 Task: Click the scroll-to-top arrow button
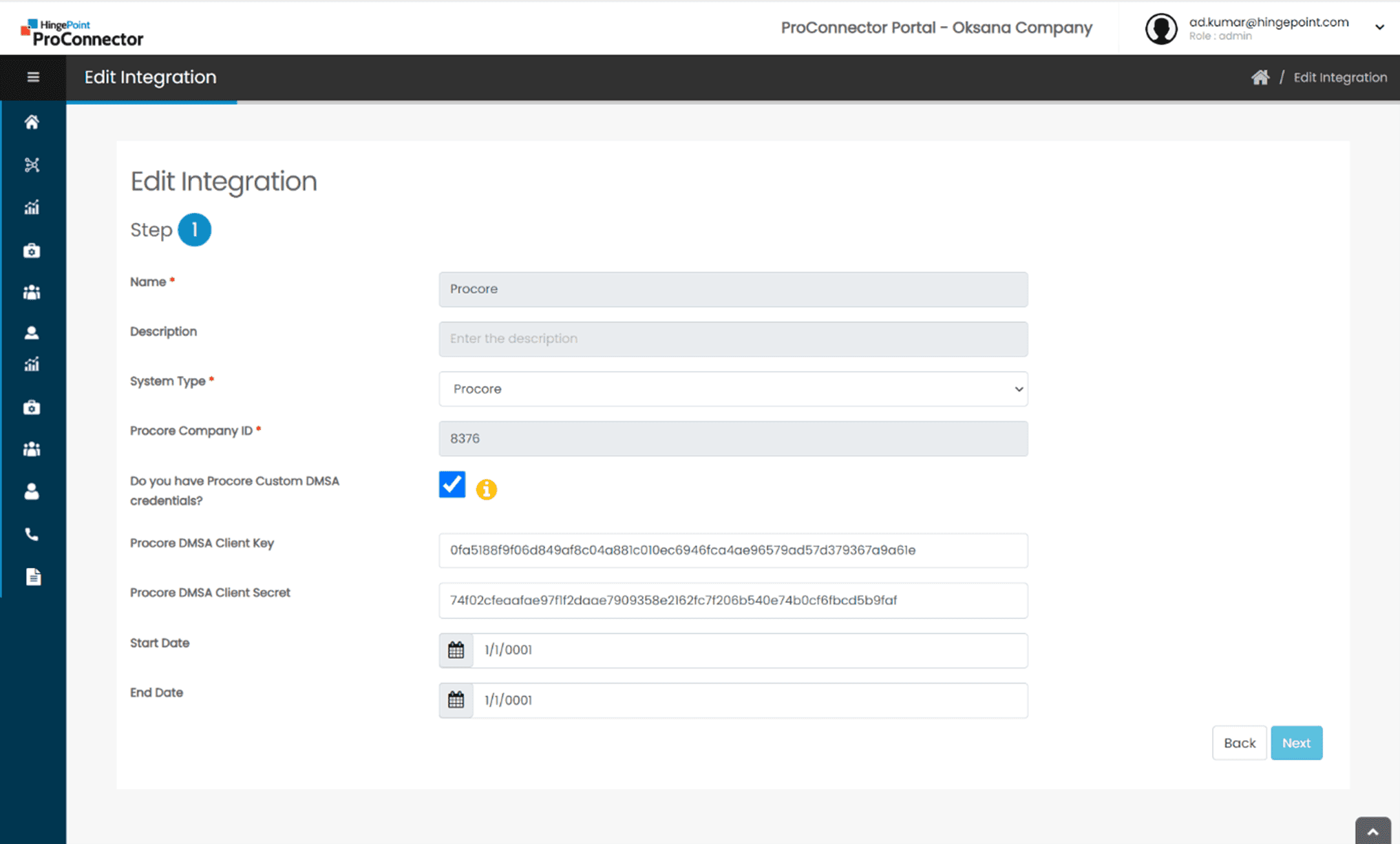pos(1372,831)
